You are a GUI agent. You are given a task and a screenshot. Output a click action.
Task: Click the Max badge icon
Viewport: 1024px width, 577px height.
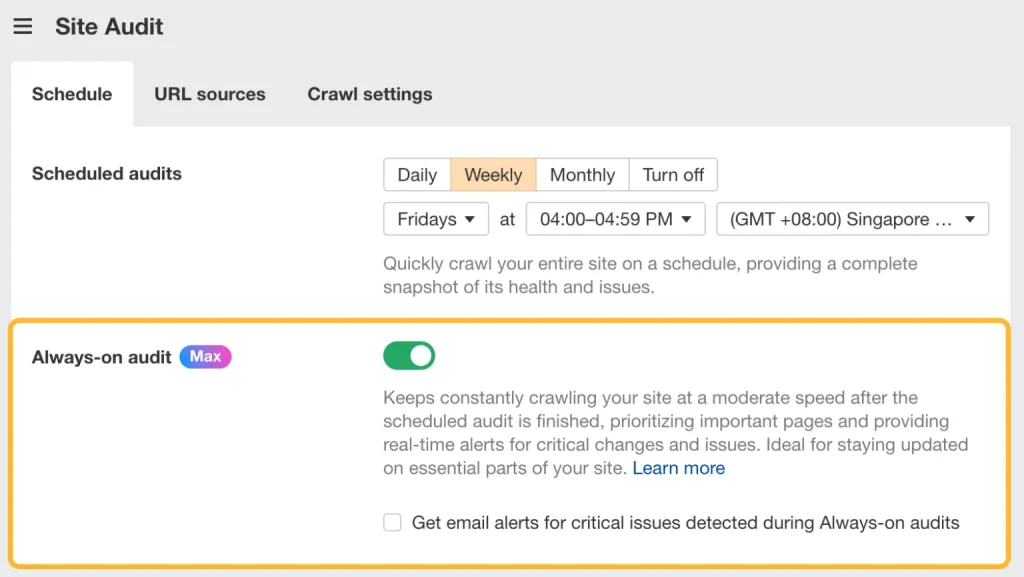205,356
